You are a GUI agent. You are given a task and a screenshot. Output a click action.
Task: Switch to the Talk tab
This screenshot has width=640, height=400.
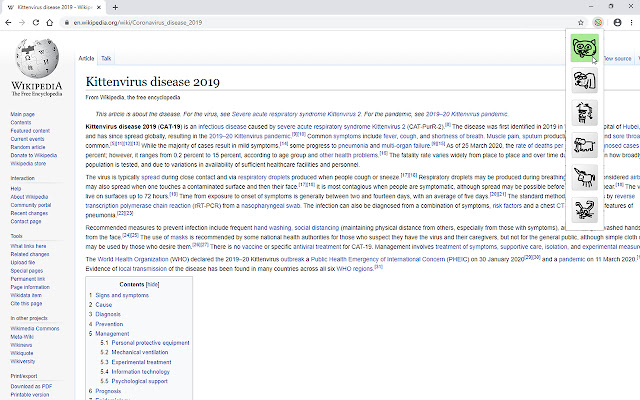[106, 59]
